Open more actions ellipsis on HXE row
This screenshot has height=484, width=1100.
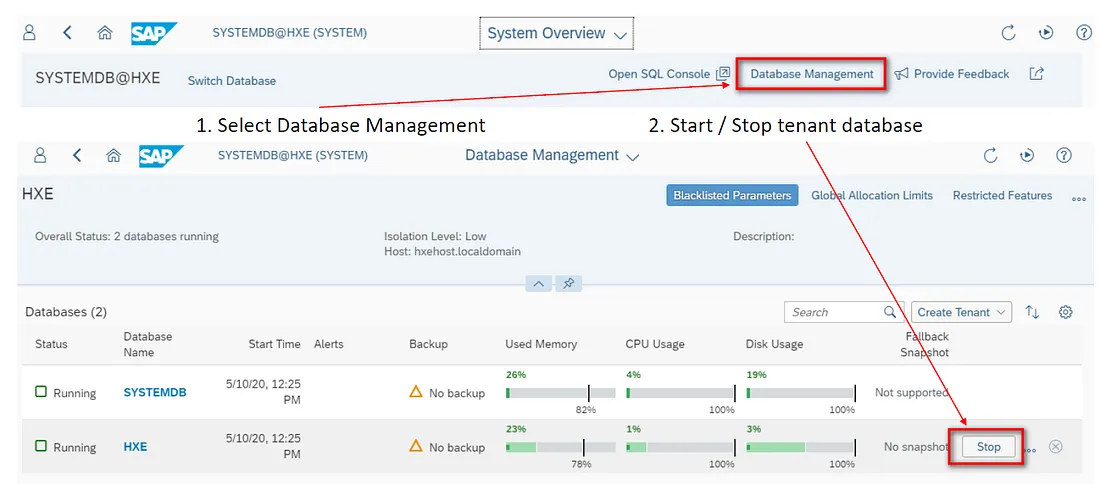point(1030,450)
